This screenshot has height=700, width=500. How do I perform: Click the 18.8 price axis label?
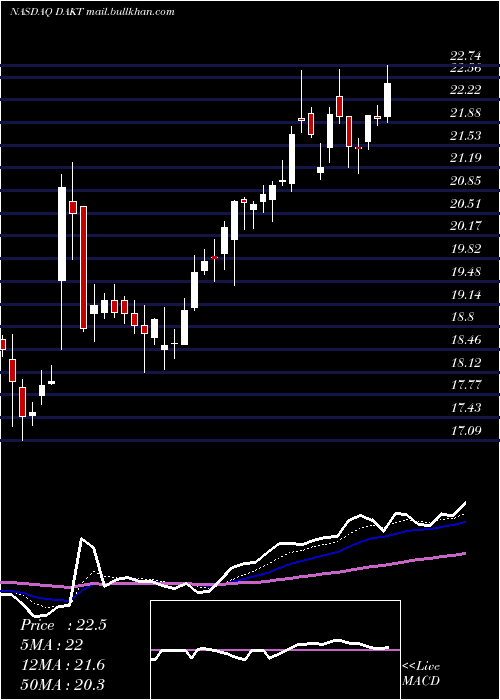462,317
